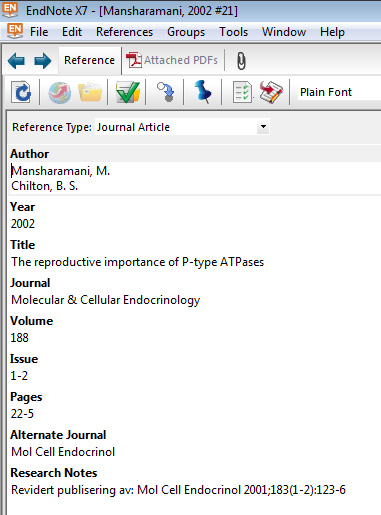Click the Author field label
This screenshot has width=381, height=515.
30,154
